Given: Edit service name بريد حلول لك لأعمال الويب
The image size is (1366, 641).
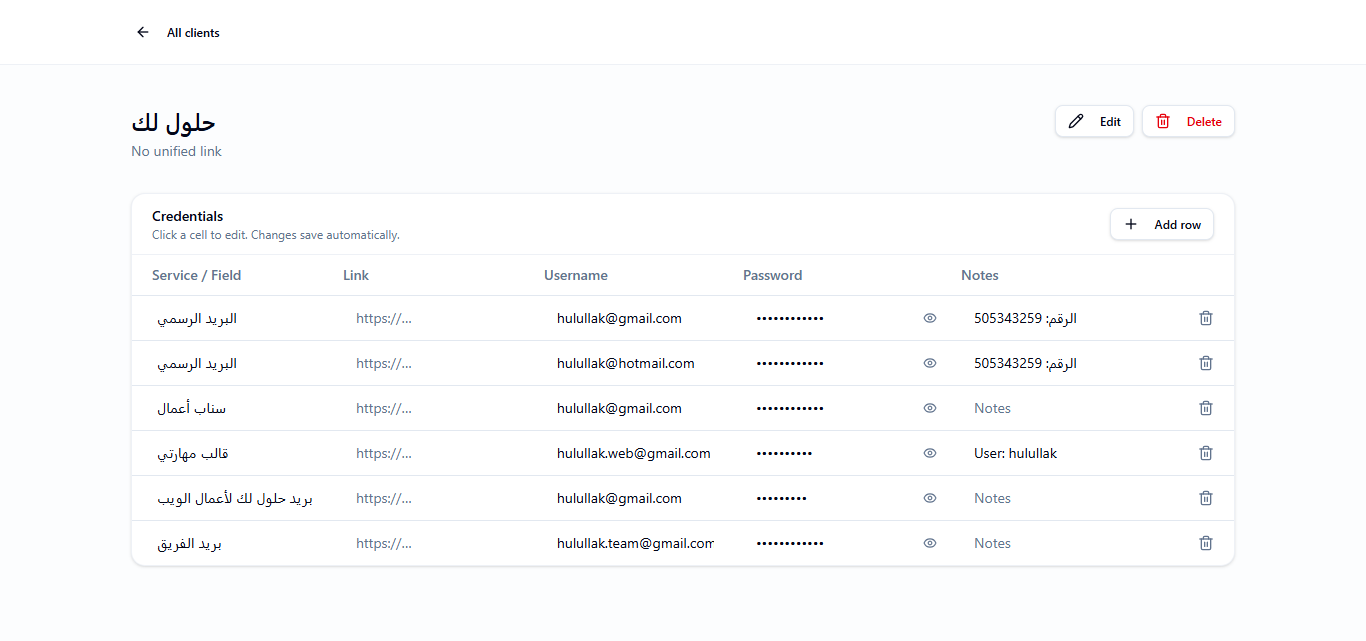Looking at the screenshot, I should pos(235,498).
